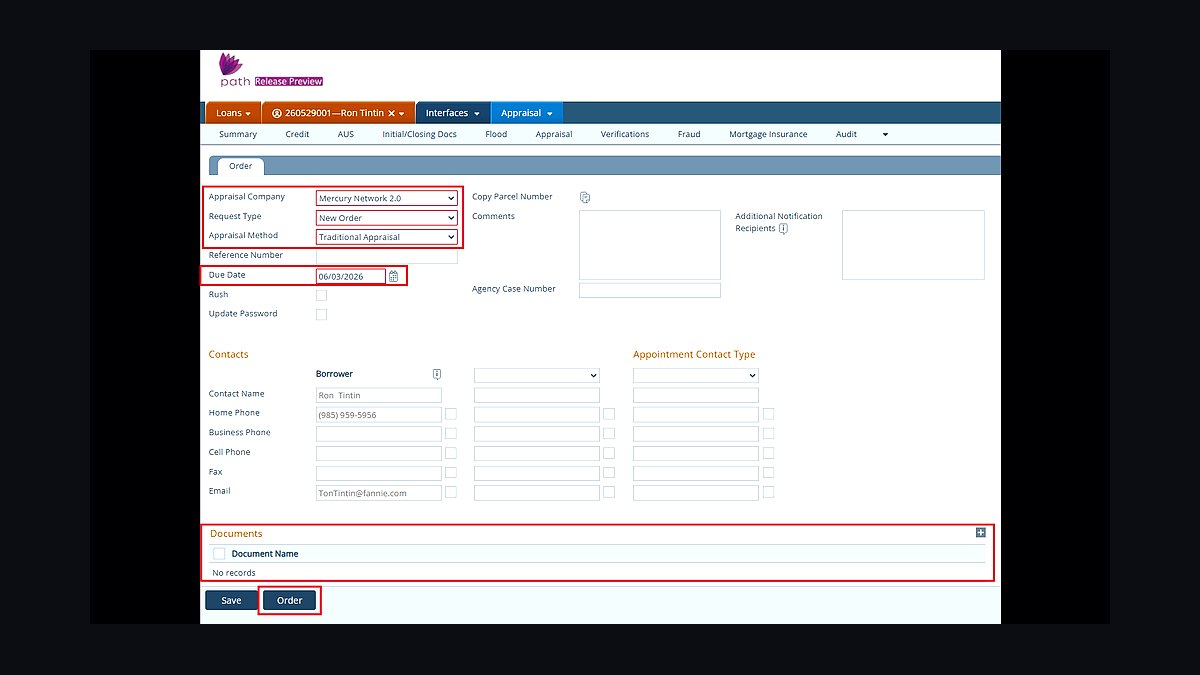Open the Verifications menu item
The width and height of the screenshot is (1200, 675).
pyautogui.click(x=625, y=134)
